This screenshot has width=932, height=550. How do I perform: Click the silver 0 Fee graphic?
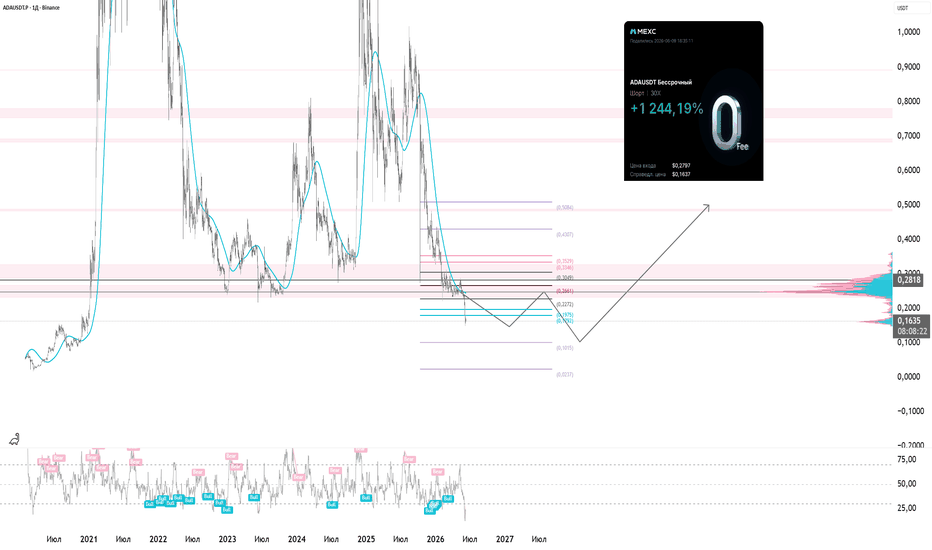click(x=729, y=122)
